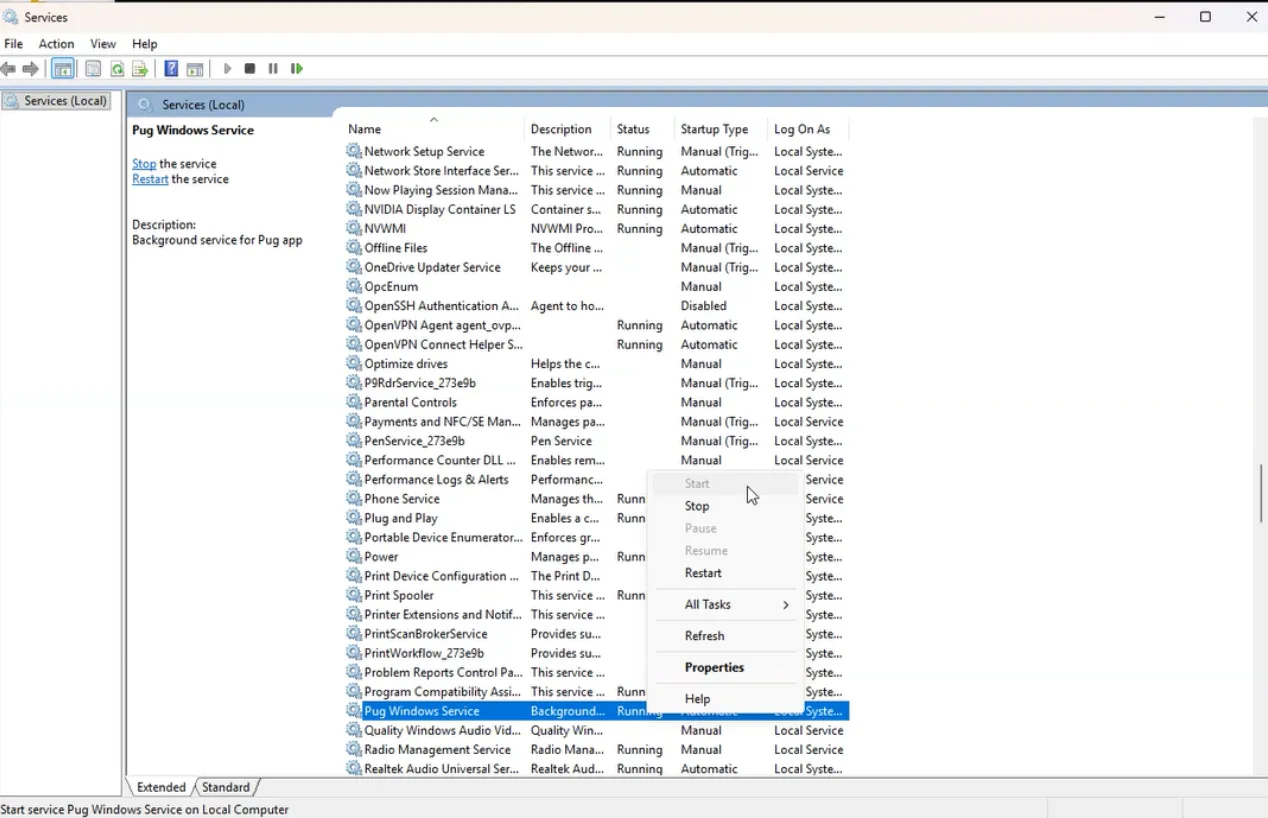Choose Stop in the context menu

726,506
